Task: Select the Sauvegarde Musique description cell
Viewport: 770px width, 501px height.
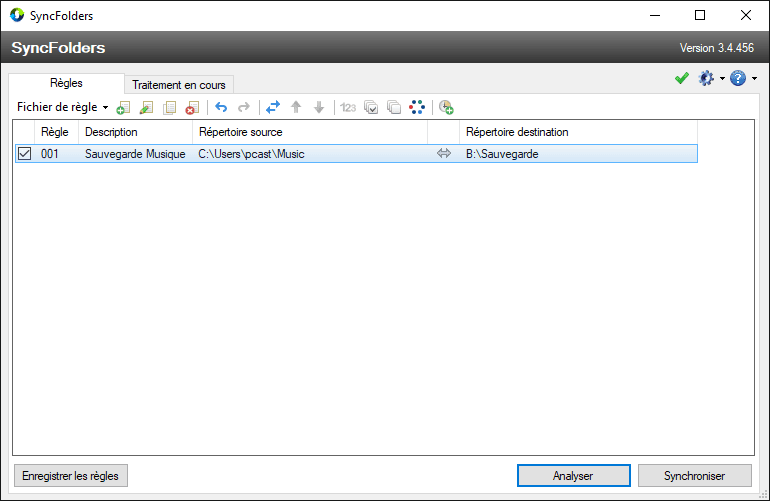Action: (135, 154)
